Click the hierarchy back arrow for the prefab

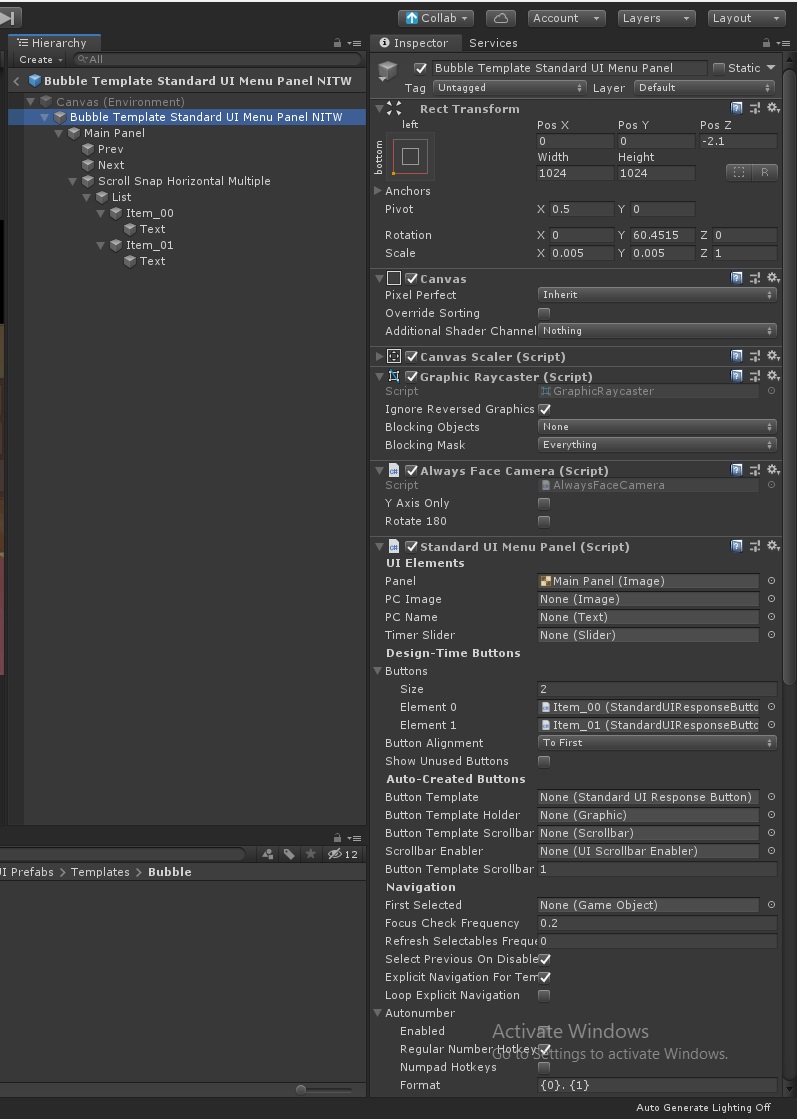coord(16,81)
